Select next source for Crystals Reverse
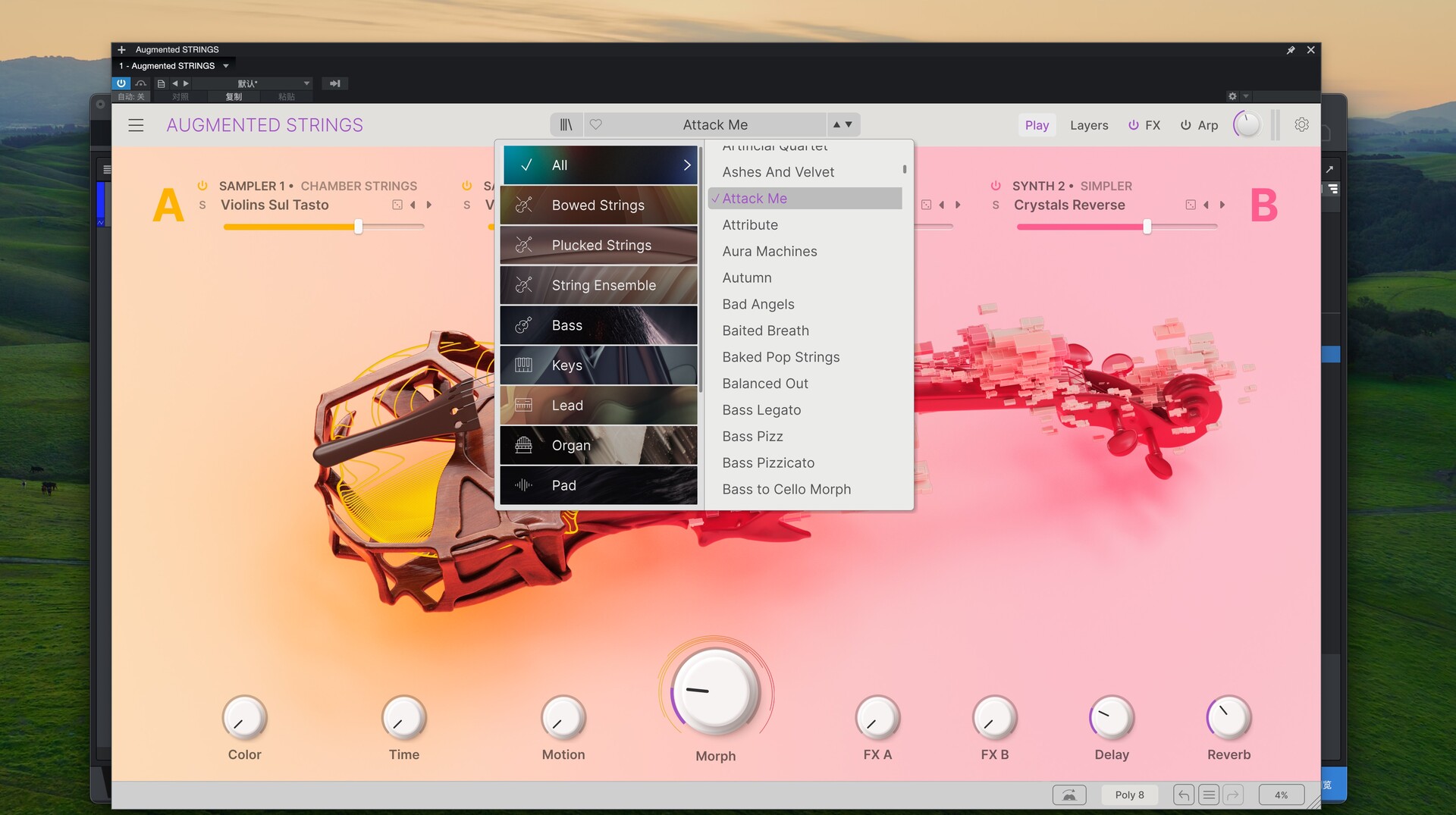 click(1222, 205)
